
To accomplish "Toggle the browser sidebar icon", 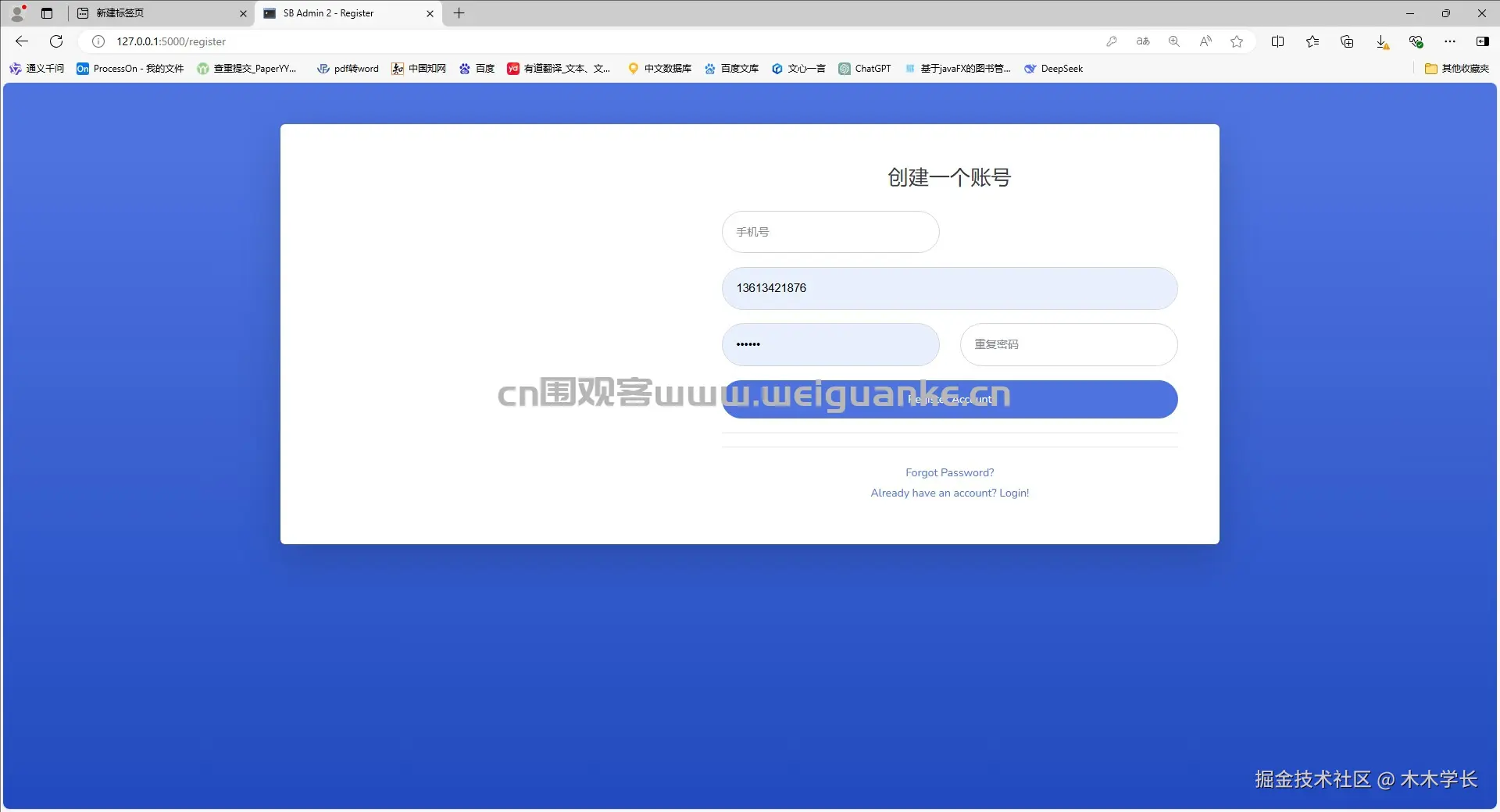I will point(1482,41).
